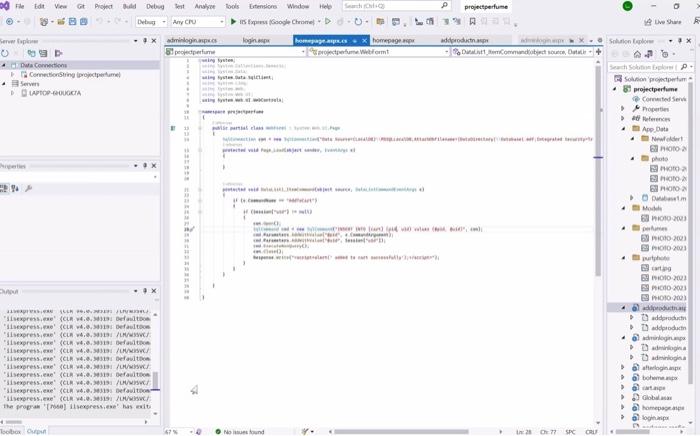Select boheme.aspx in Solution Explorer
This screenshot has height=436, width=700.
(x=659, y=378)
